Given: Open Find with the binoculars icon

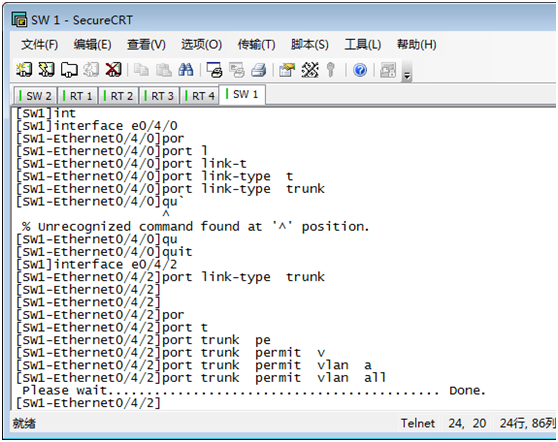Looking at the screenshot, I should (x=186, y=70).
